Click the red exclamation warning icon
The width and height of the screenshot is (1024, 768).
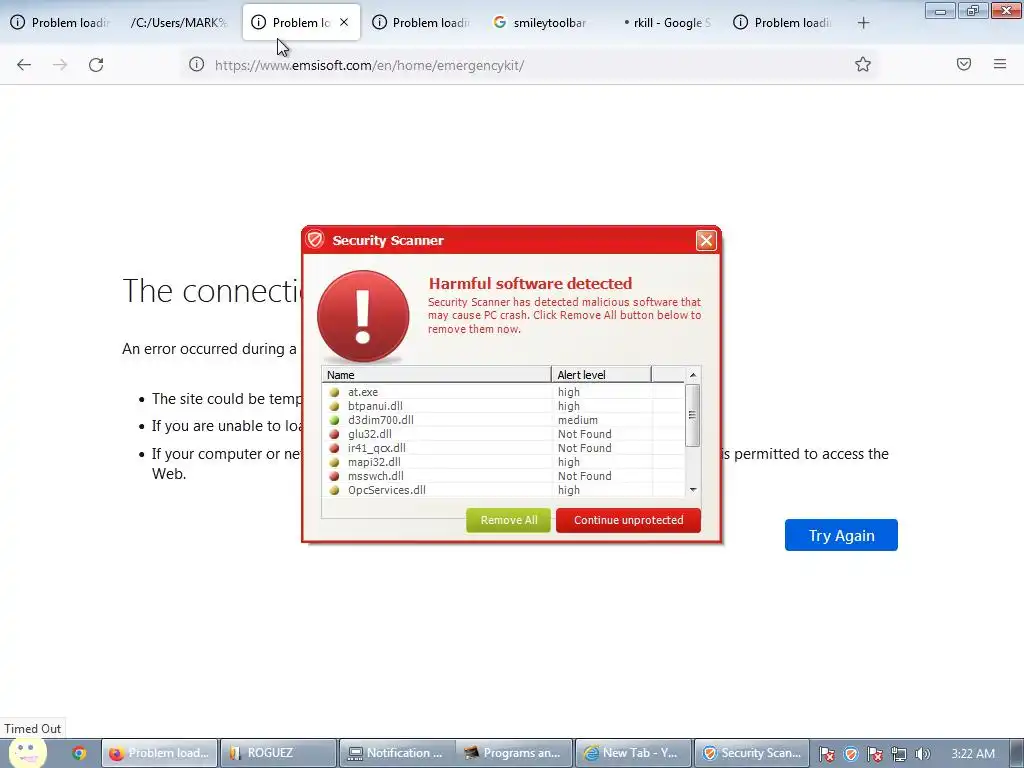coord(363,316)
